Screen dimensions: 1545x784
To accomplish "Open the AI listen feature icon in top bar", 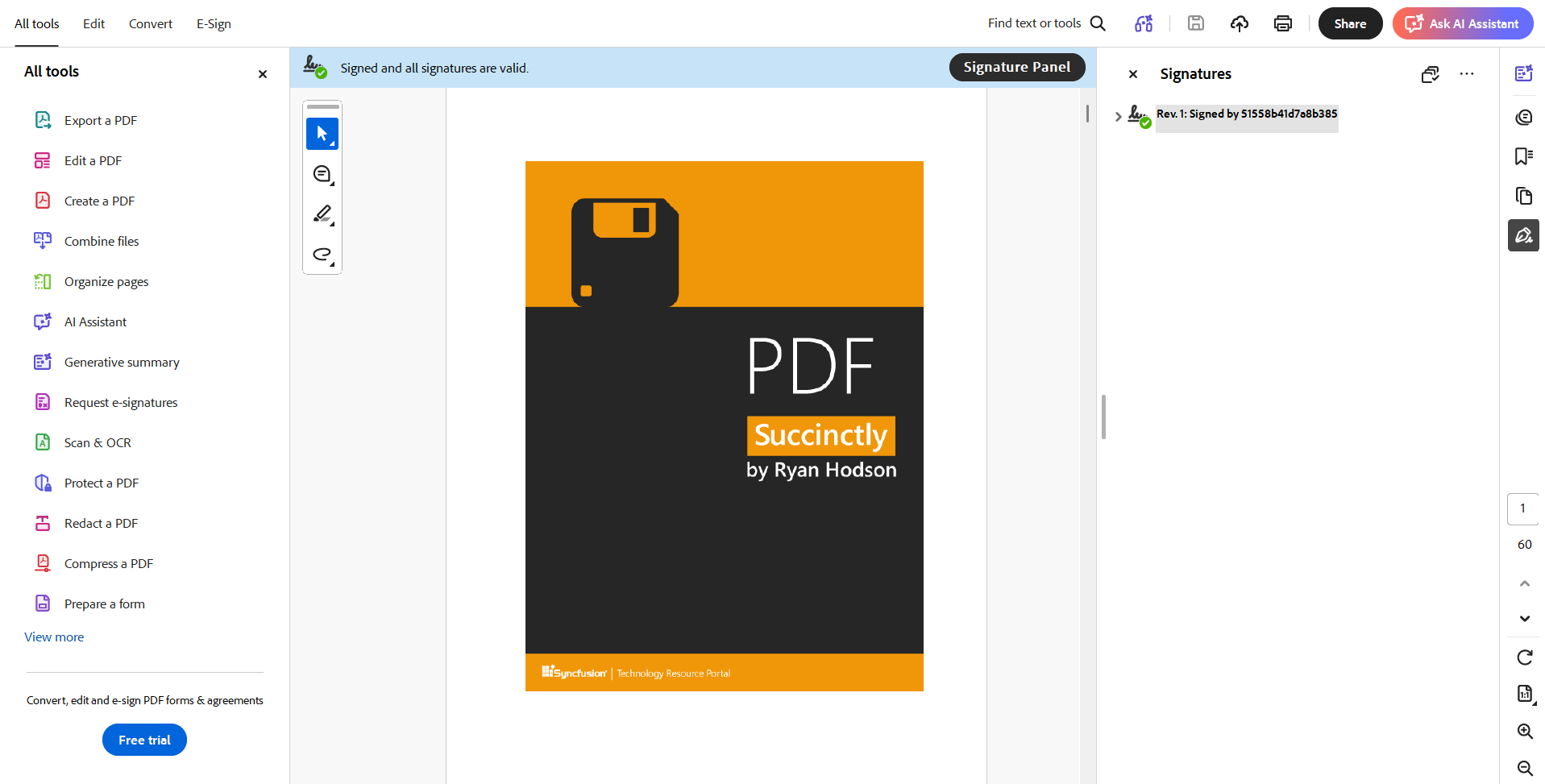I will (x=1144, y=23).
